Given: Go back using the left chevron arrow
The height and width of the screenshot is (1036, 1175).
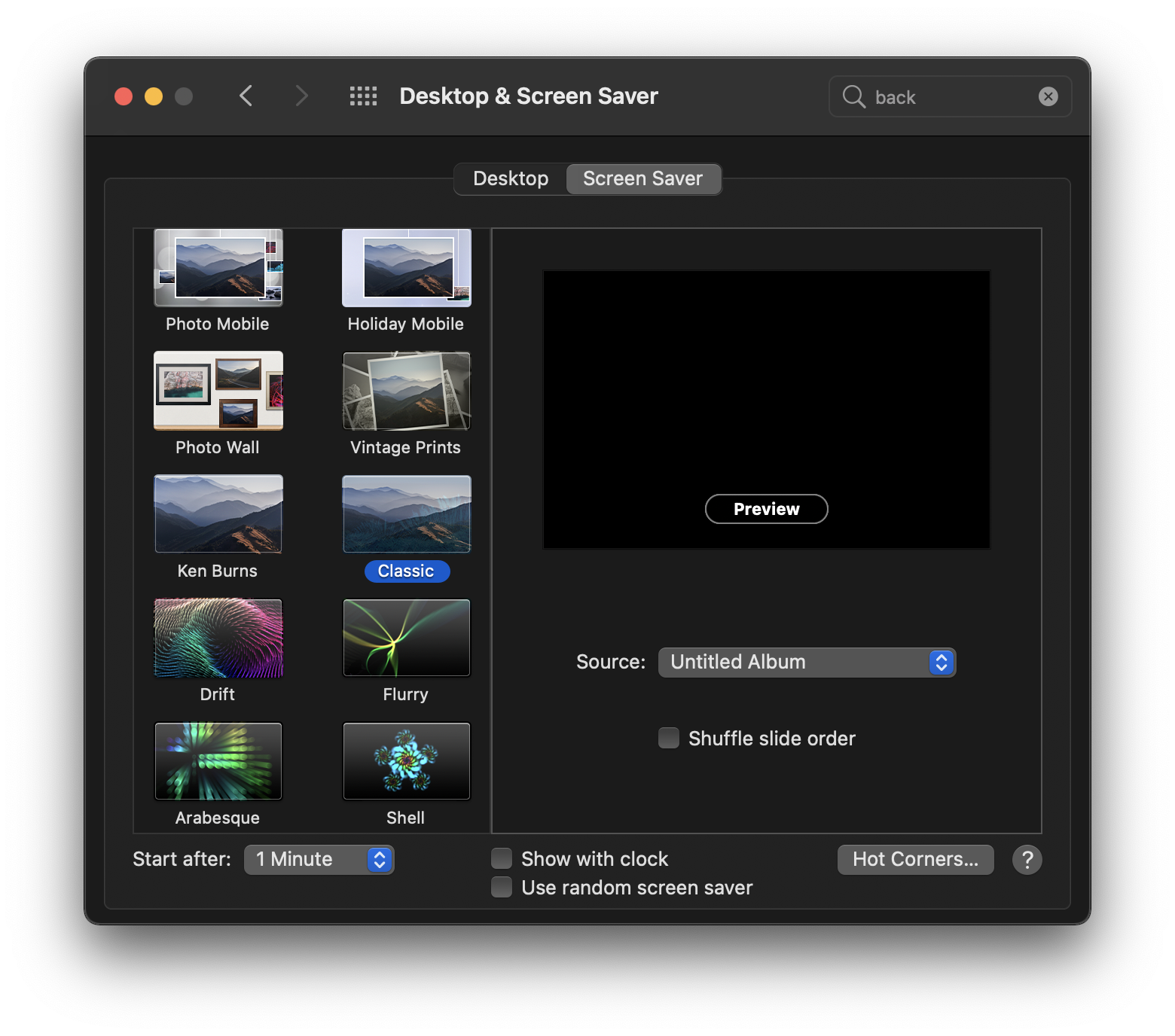Looking at the screenshot, I should (246, 96).
